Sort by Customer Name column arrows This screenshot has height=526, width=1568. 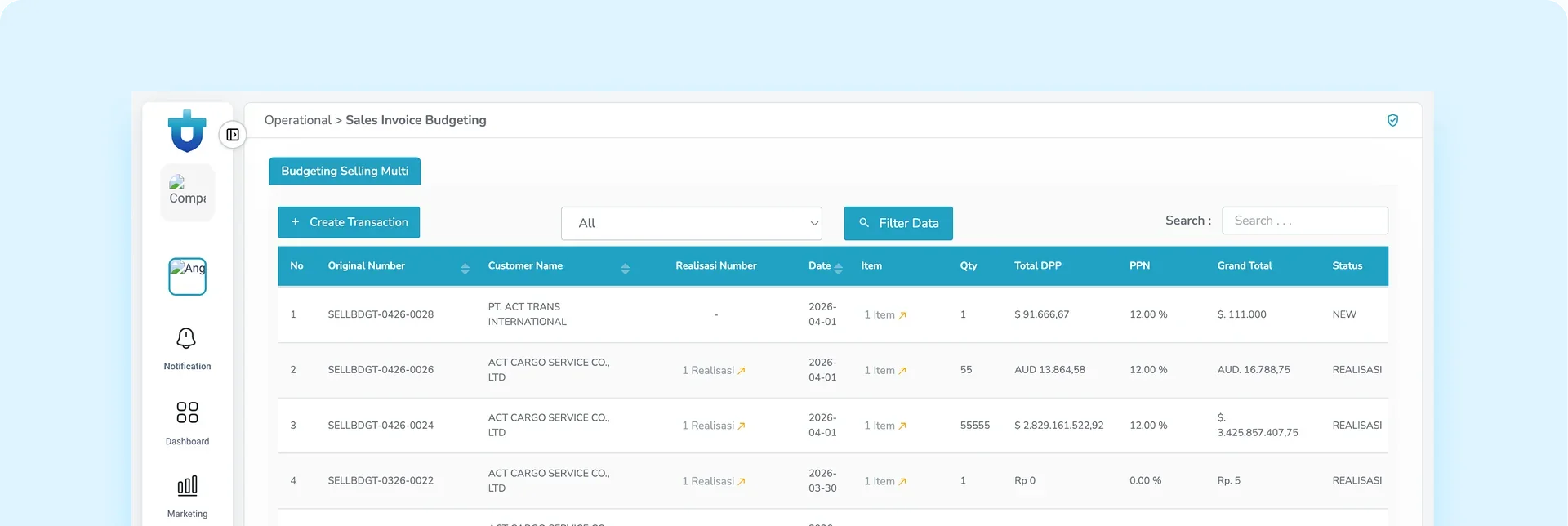[625, 268]
